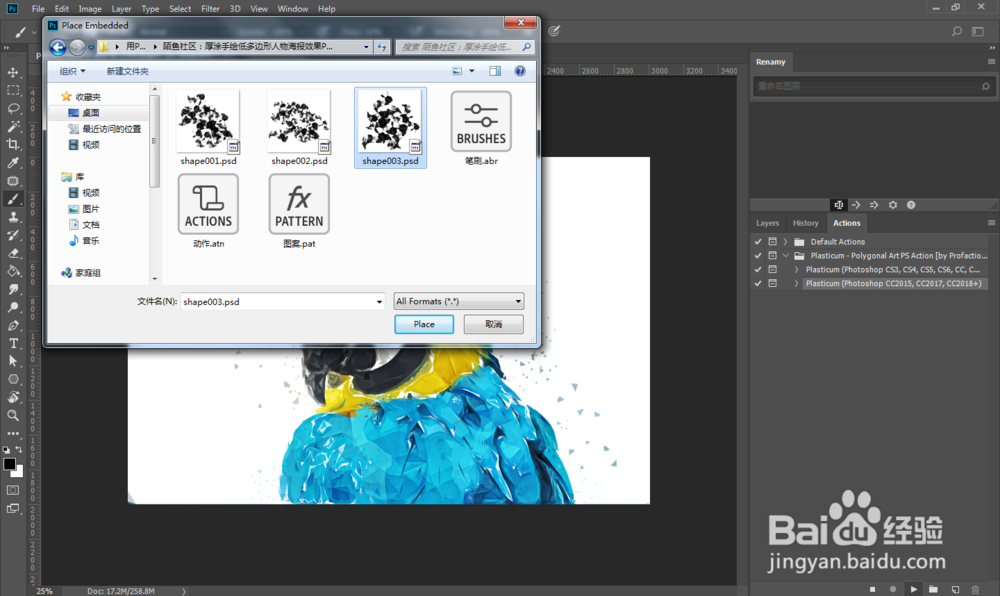Expand Plasticum CS3, CS4 action
This screenshot has height=596, width=1000.
pos(797,270)
